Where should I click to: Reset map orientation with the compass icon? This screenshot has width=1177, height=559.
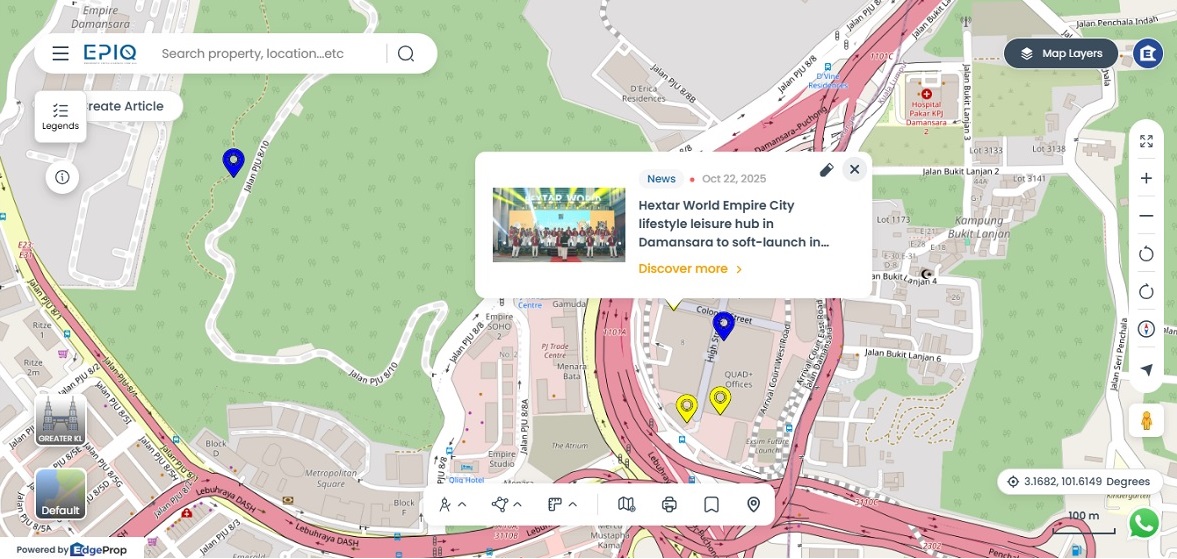click(1146, 329)
